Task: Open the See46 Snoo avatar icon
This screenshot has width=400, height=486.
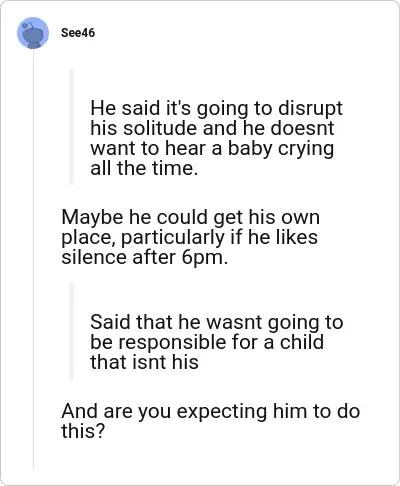Action: pyautogui.click(x=33, y=33)
